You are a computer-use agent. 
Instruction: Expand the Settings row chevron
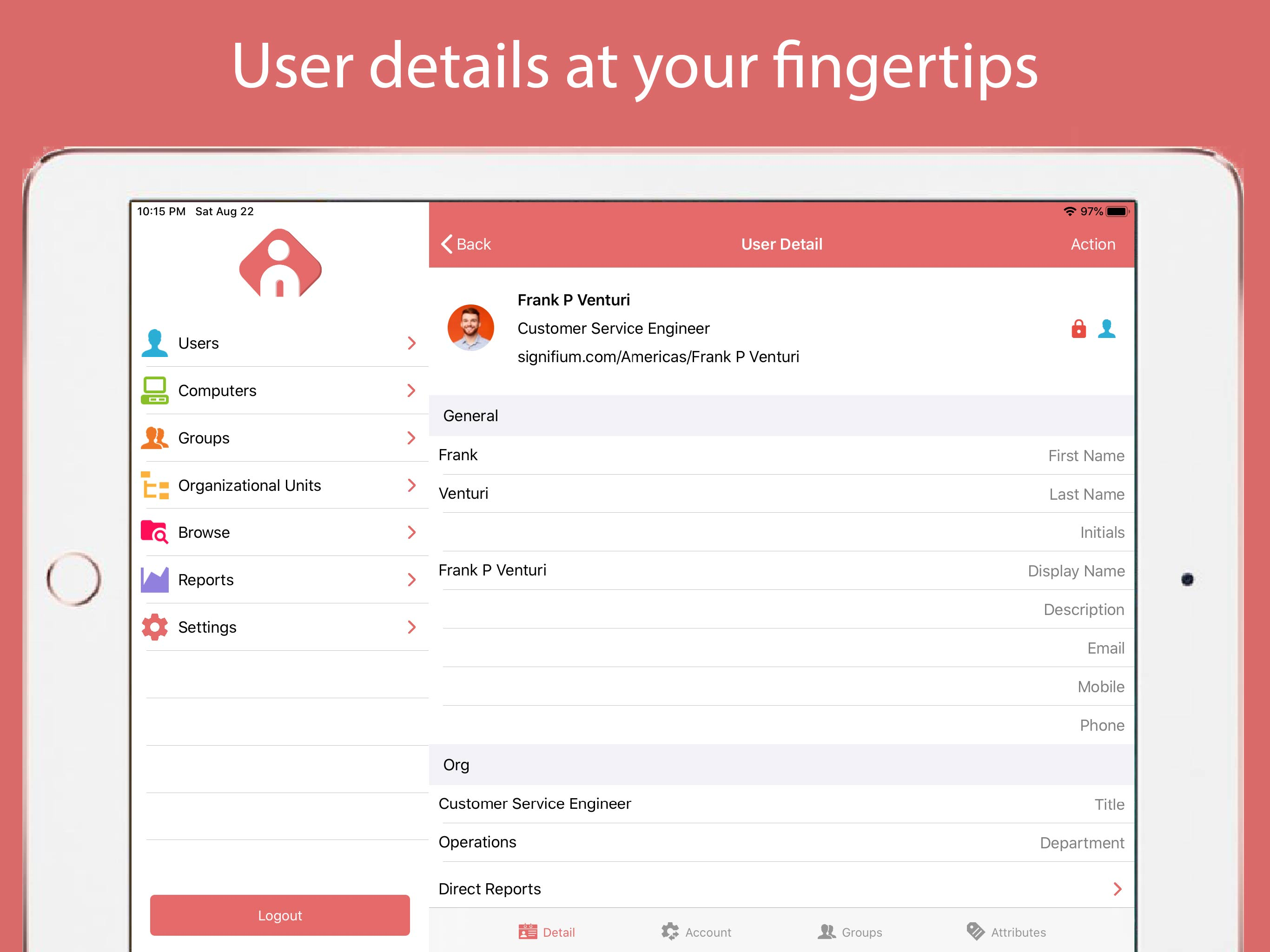pyautogui.click(x=412, y=627)
